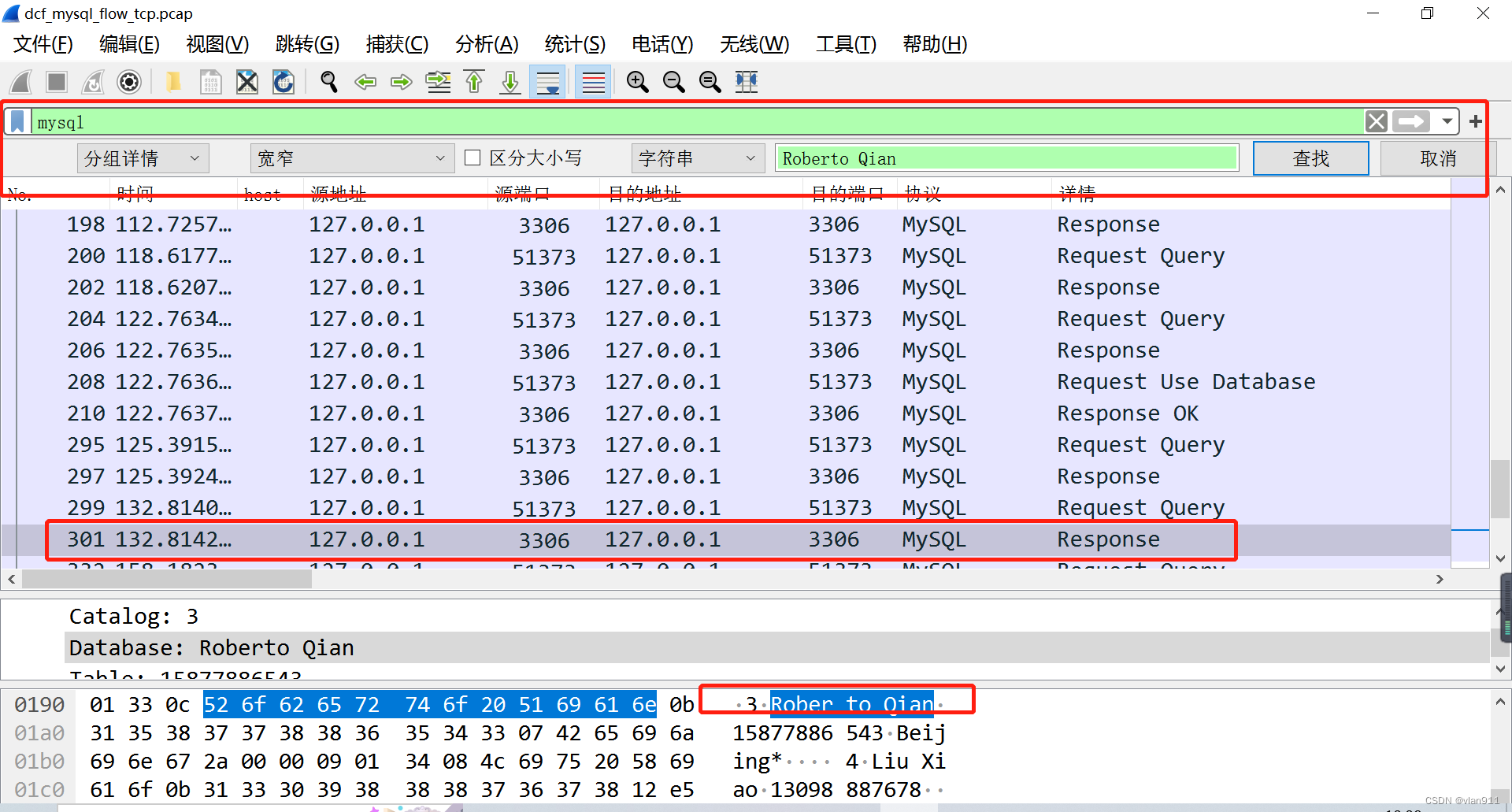Open capture options gear icon

pos(129,82)
